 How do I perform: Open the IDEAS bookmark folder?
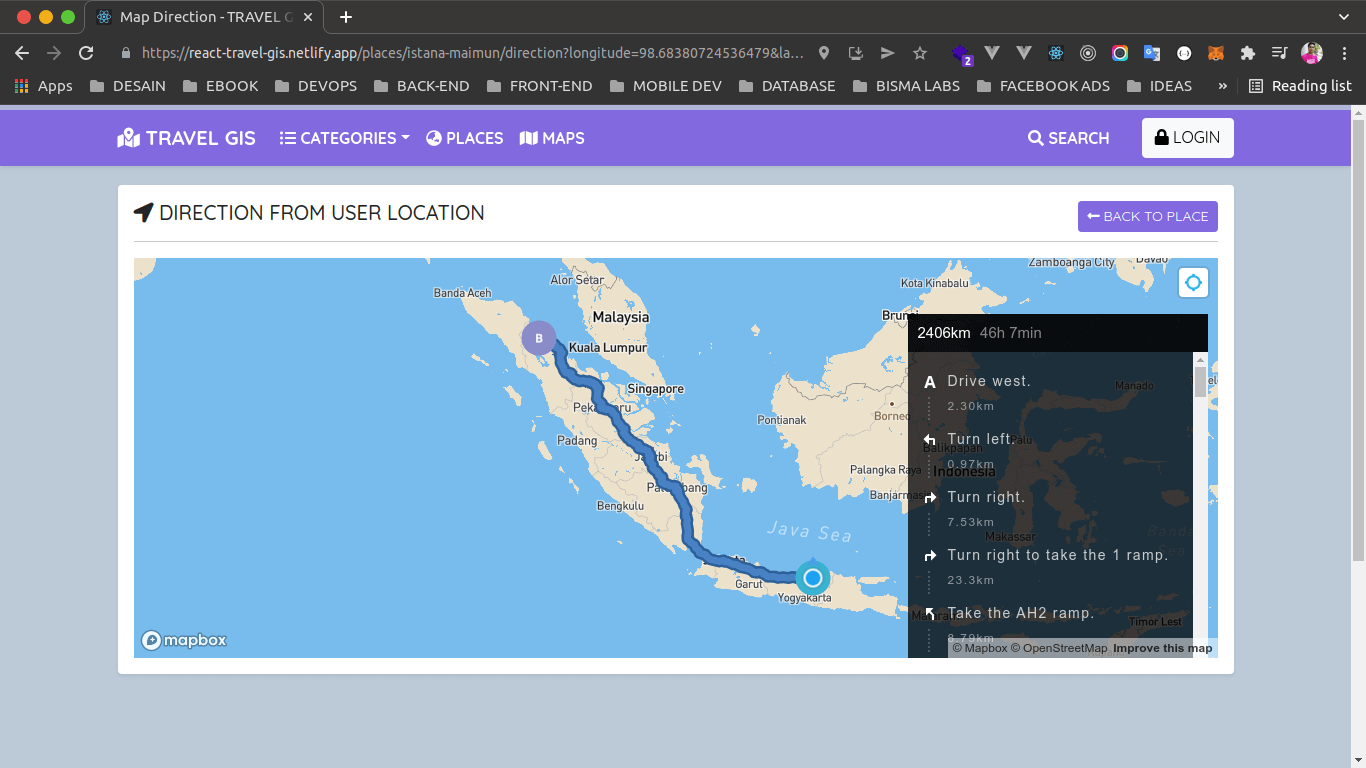(1159, 86)
